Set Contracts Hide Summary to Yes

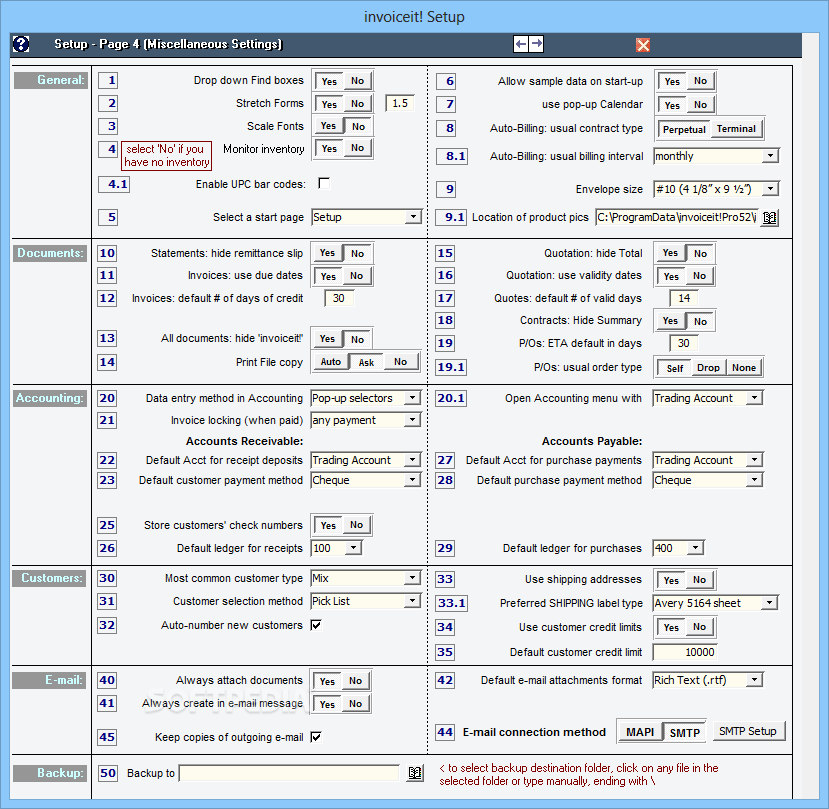[x=670, y=321]
